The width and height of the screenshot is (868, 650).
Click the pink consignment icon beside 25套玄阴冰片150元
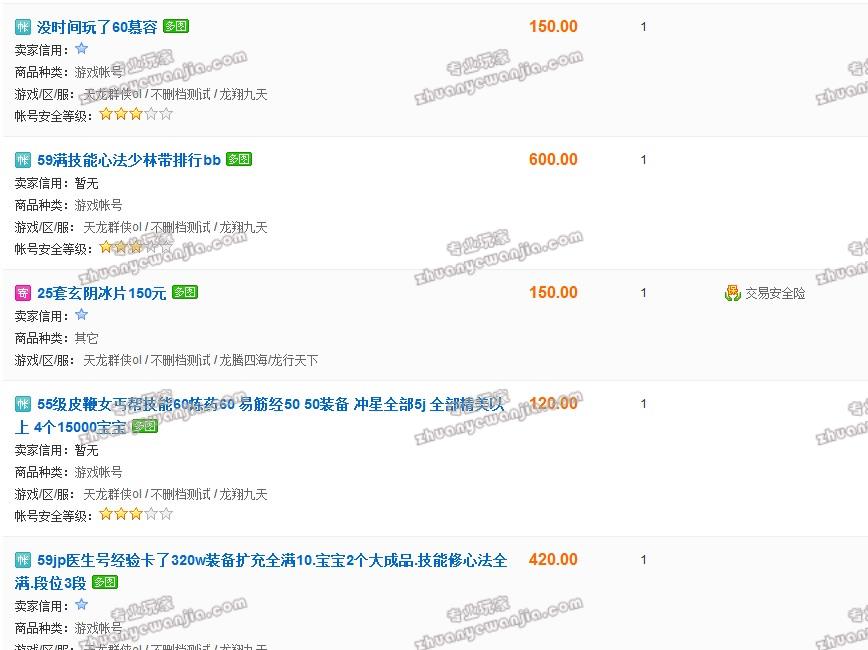23,293
